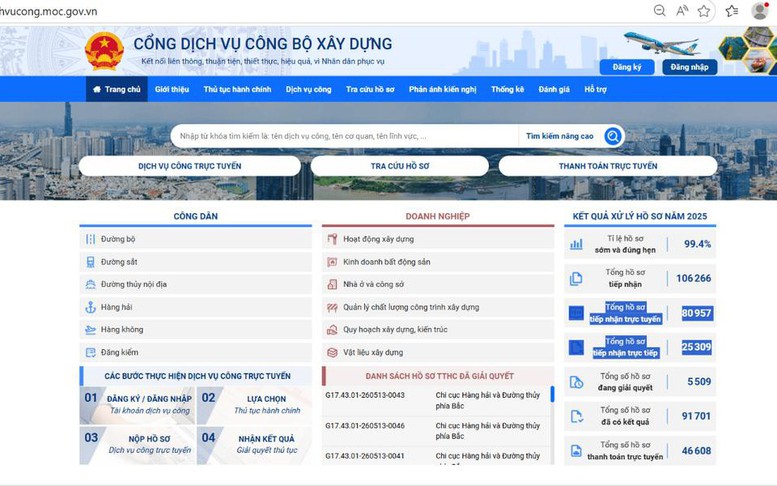Click the Đường thủy nội địa boat icon
Image resolution: width=777 pixels, height=486 pixels.
[x=90, y=284]
